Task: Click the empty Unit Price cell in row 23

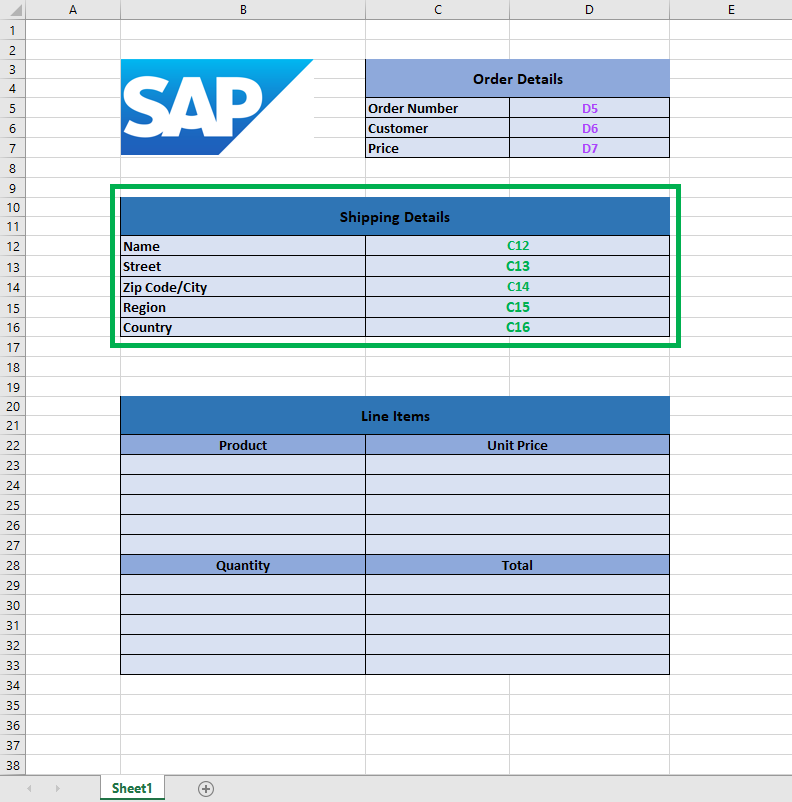Action: pyautogui.click(x=517, y=465)
